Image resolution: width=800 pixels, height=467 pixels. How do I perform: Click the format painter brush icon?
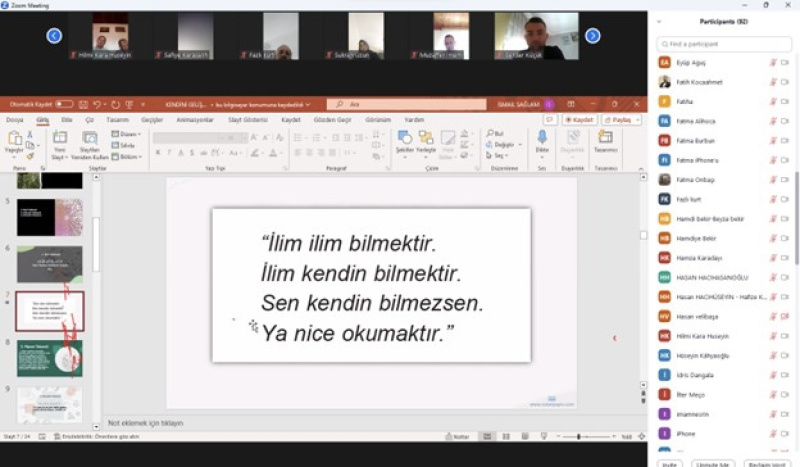30,156
